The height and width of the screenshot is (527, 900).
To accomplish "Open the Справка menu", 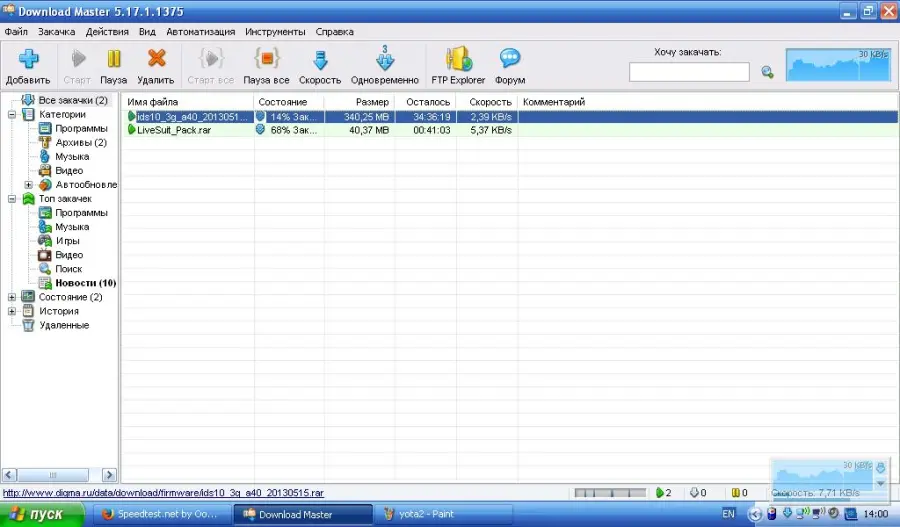I will coord(335,32).
